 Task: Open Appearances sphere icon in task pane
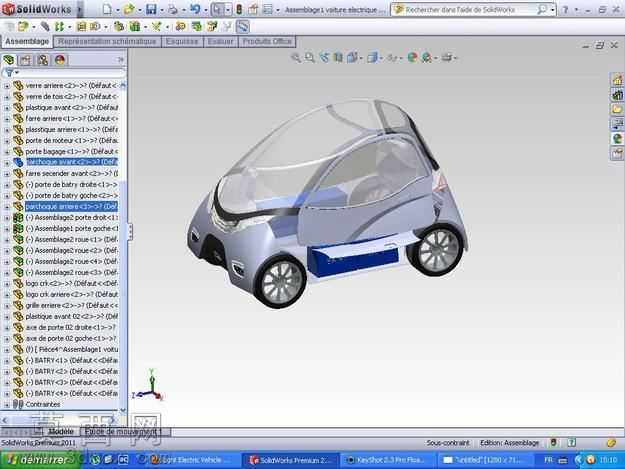click(x=617, y=139)
